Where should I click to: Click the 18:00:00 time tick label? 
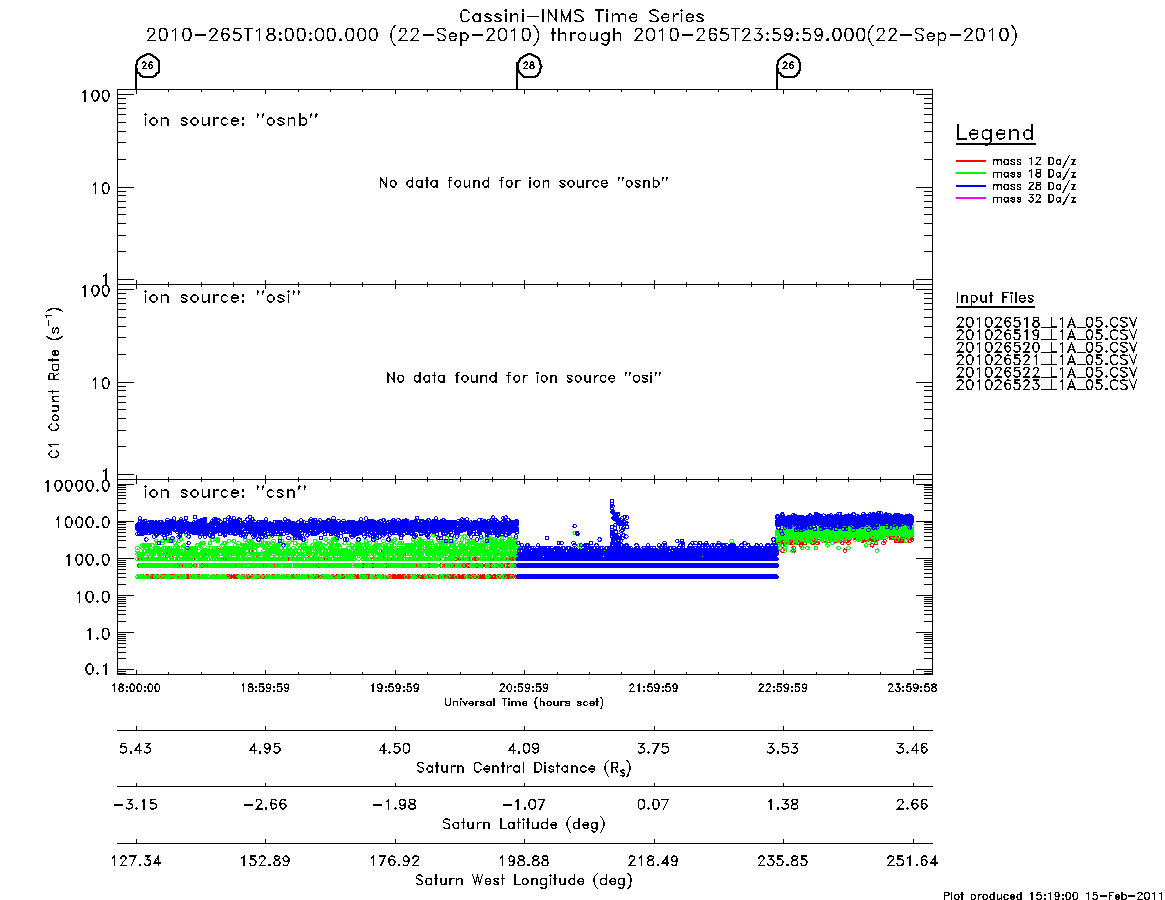click(x=136, y=688)
